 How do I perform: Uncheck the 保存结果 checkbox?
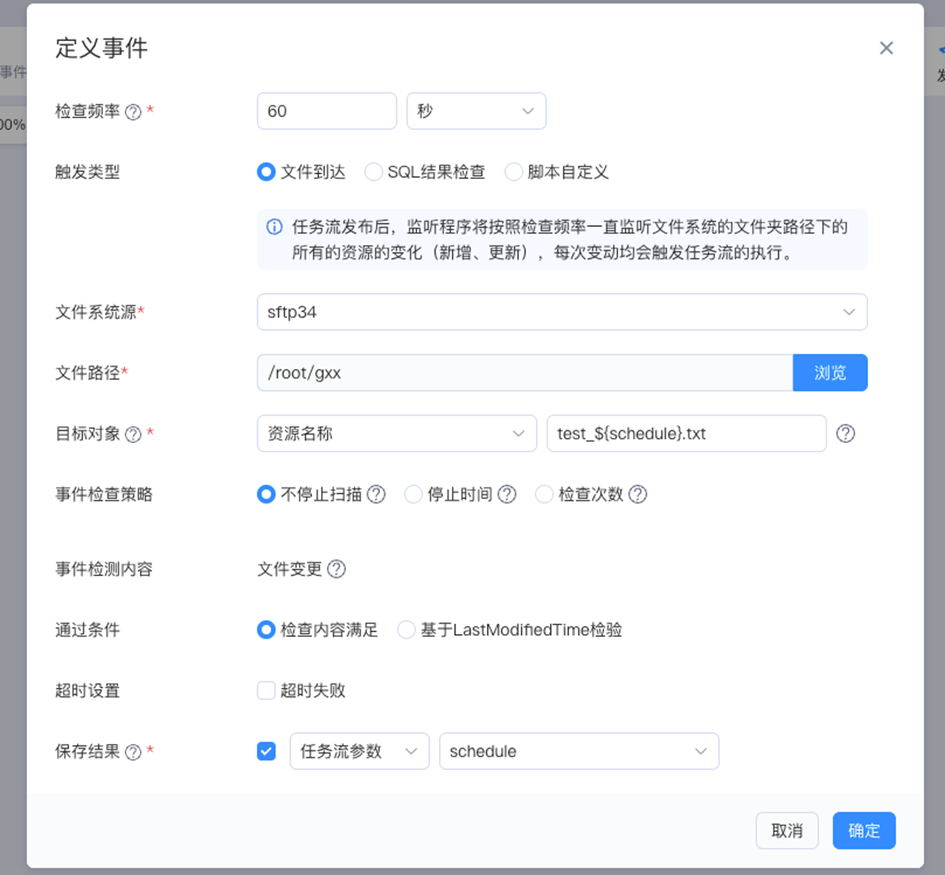pyautogui.click(x=266, y=751)
